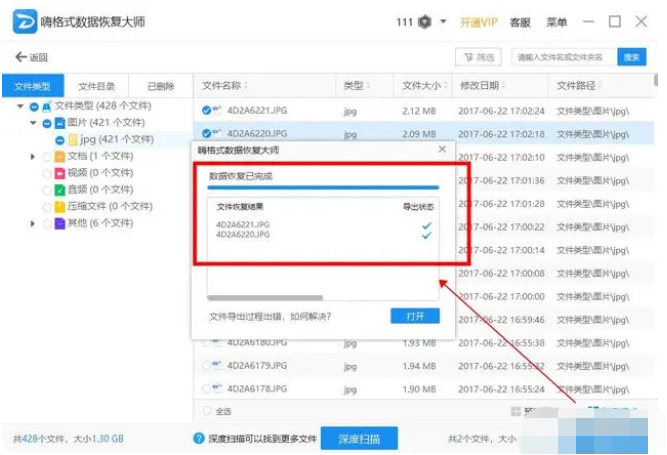Image resolution: width=667 pixels, height=455 pixels.
Task: Click the file list vertical scrollbar
Action: coord(656,80)
